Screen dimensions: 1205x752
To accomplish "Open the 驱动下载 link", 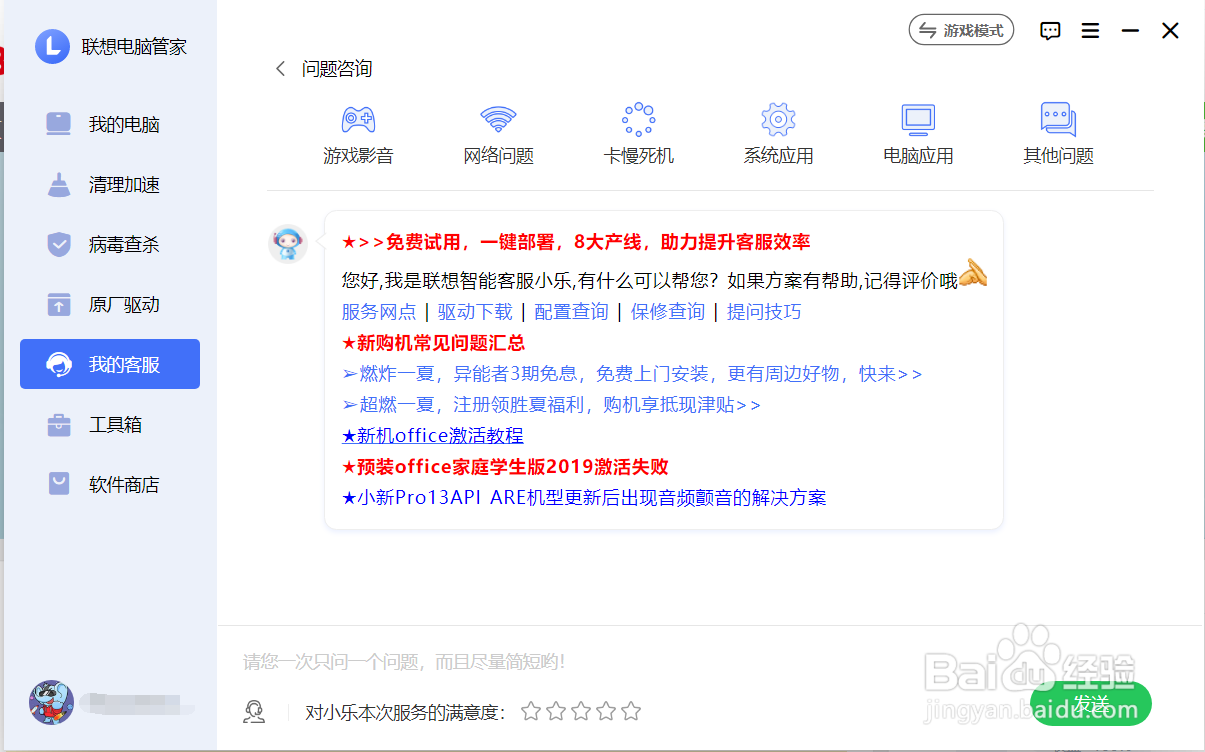I will tap(475, 312).
